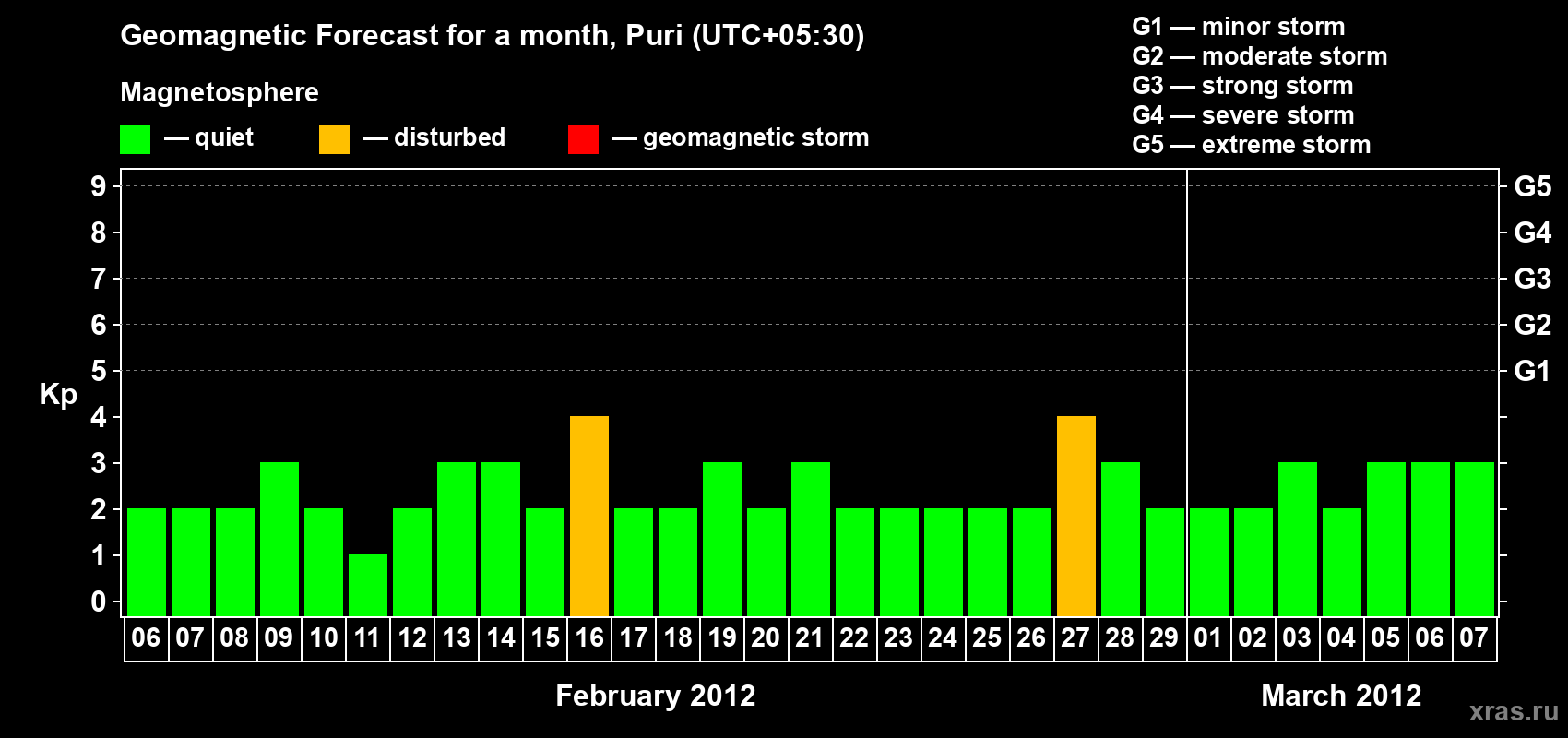Click the red geomagnetic storm legend swatch
Image resolution: width=1568 pixels, height=738 pixels.
(x=583, y=139)
